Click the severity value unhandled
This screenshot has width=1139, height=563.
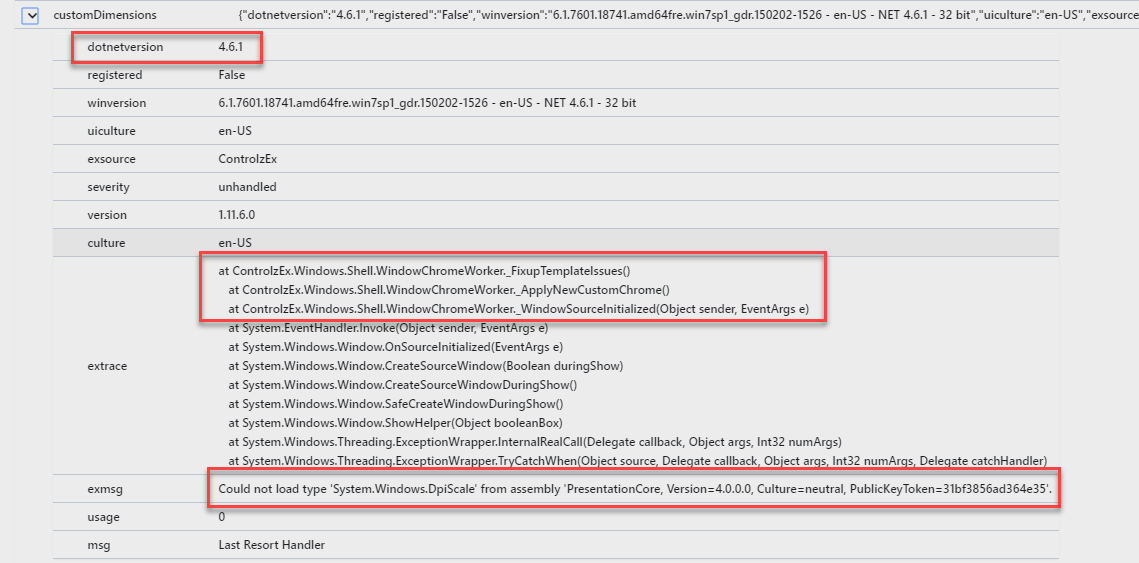click(247, 187)
